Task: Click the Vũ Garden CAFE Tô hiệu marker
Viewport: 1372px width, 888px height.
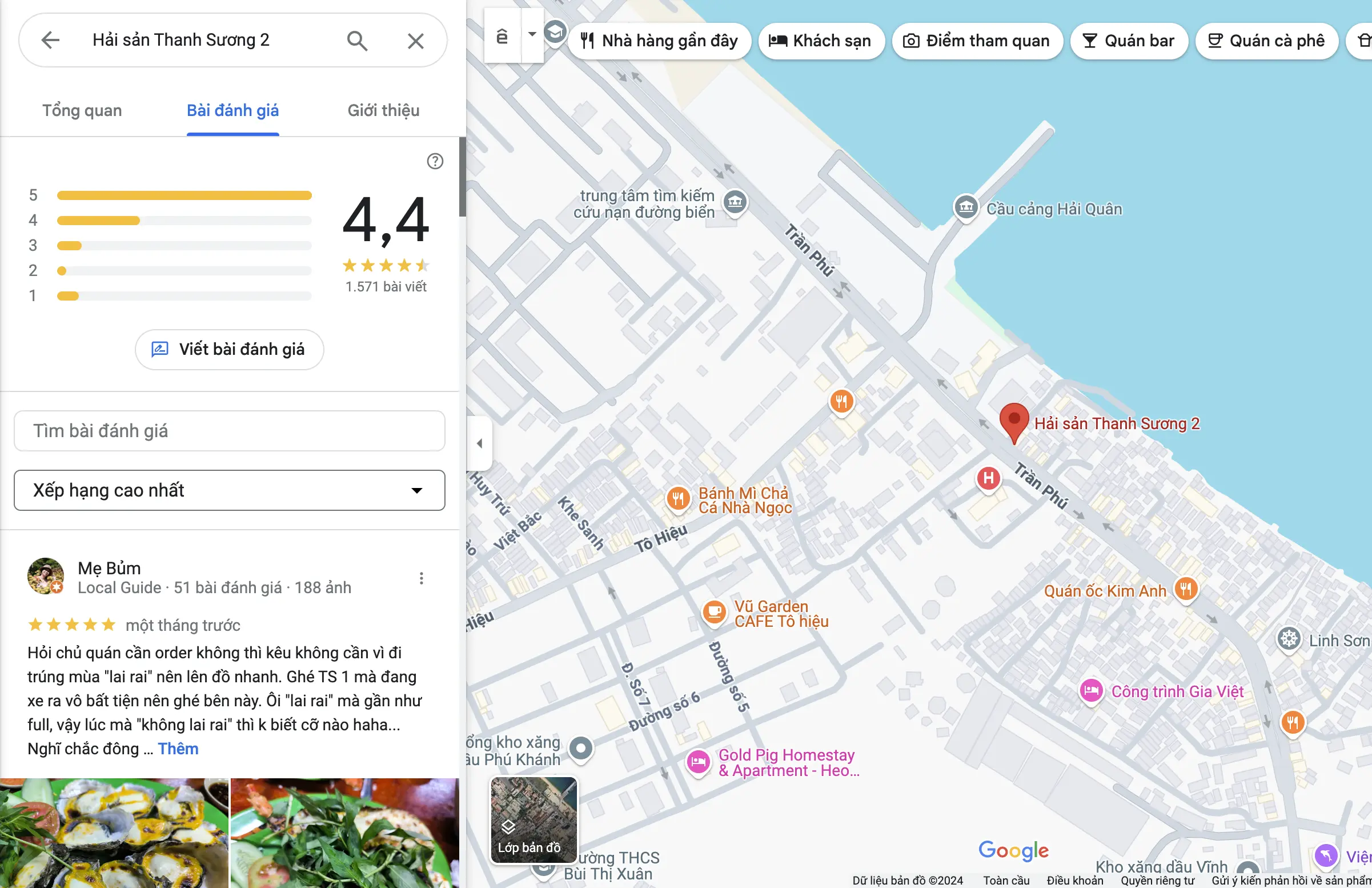Action: click(714, 611)
